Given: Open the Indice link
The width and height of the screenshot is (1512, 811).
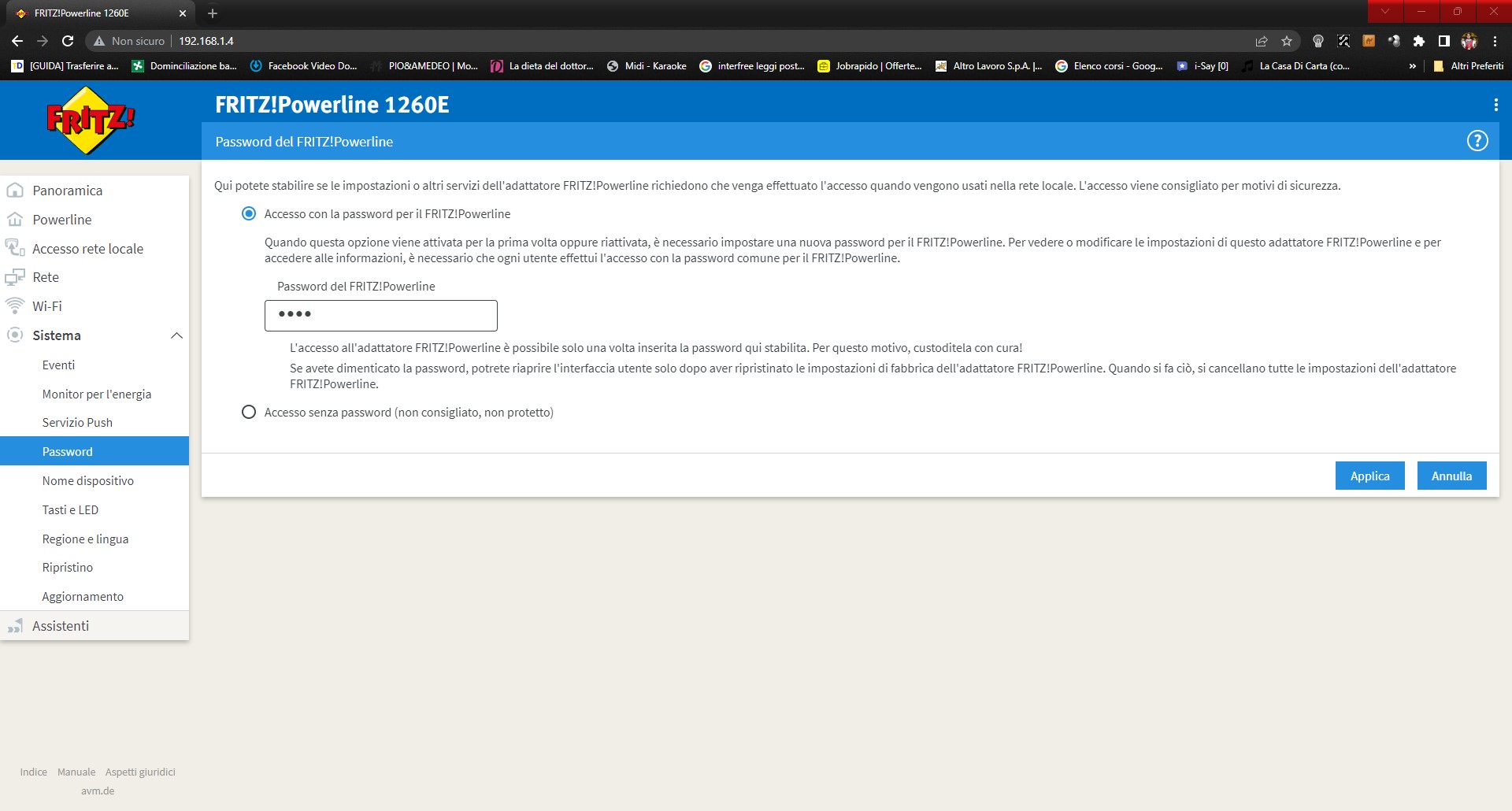Looking at the screenshot, I should click(34, 772).
